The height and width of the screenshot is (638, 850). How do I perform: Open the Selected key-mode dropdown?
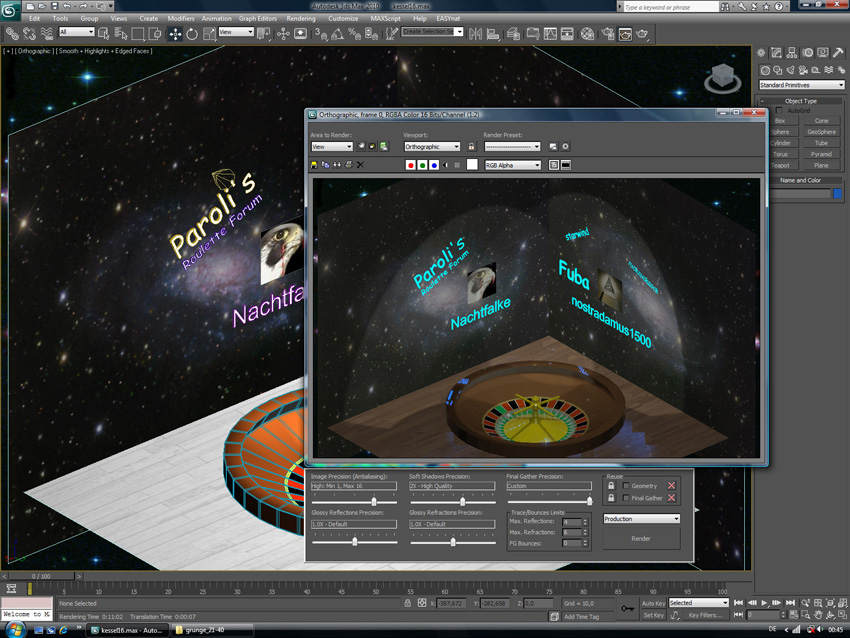[698, 603]
